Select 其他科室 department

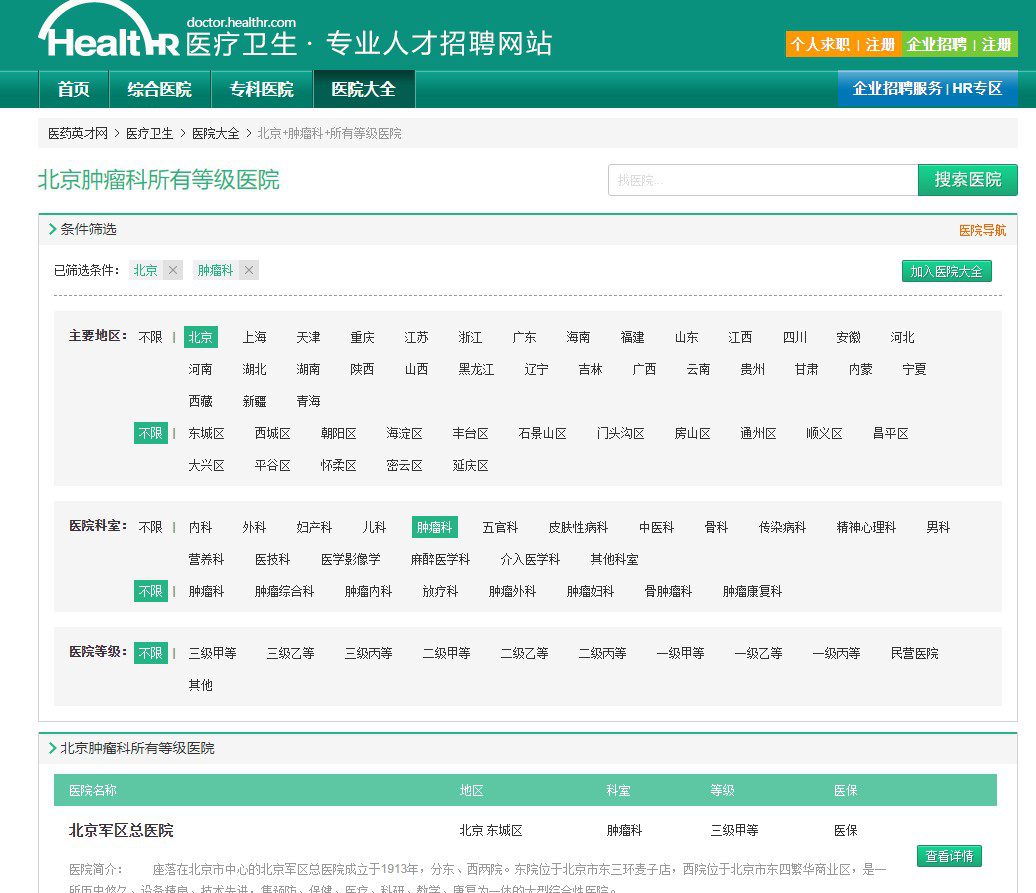614,559
